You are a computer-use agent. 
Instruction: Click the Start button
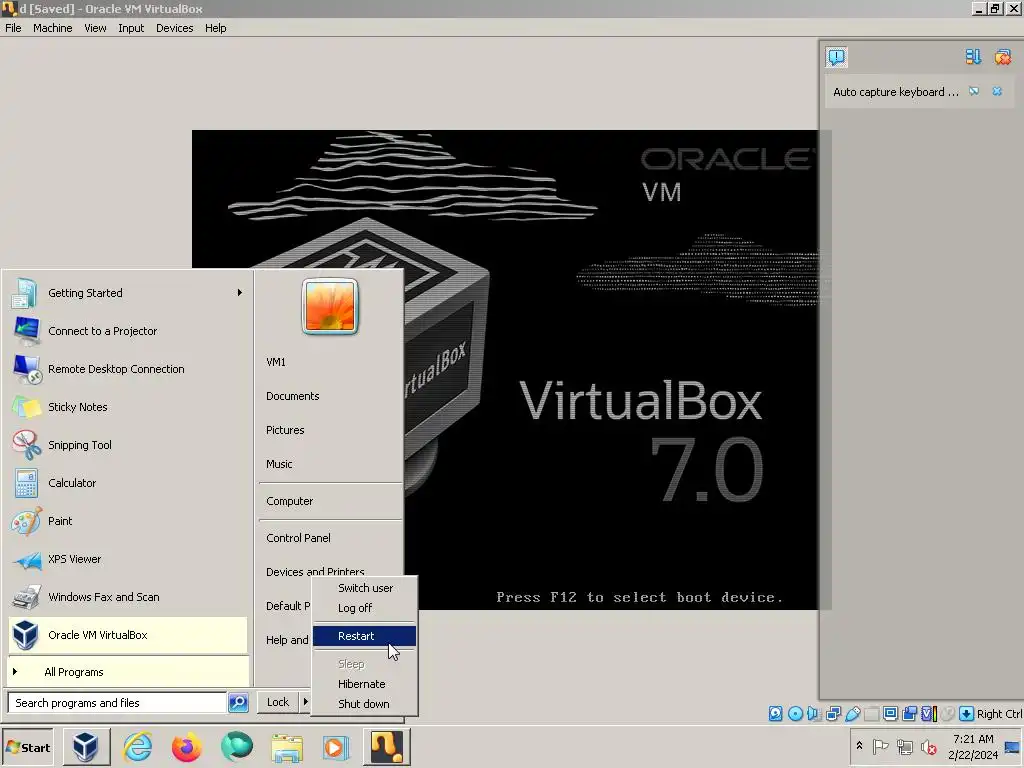point(27,747)
